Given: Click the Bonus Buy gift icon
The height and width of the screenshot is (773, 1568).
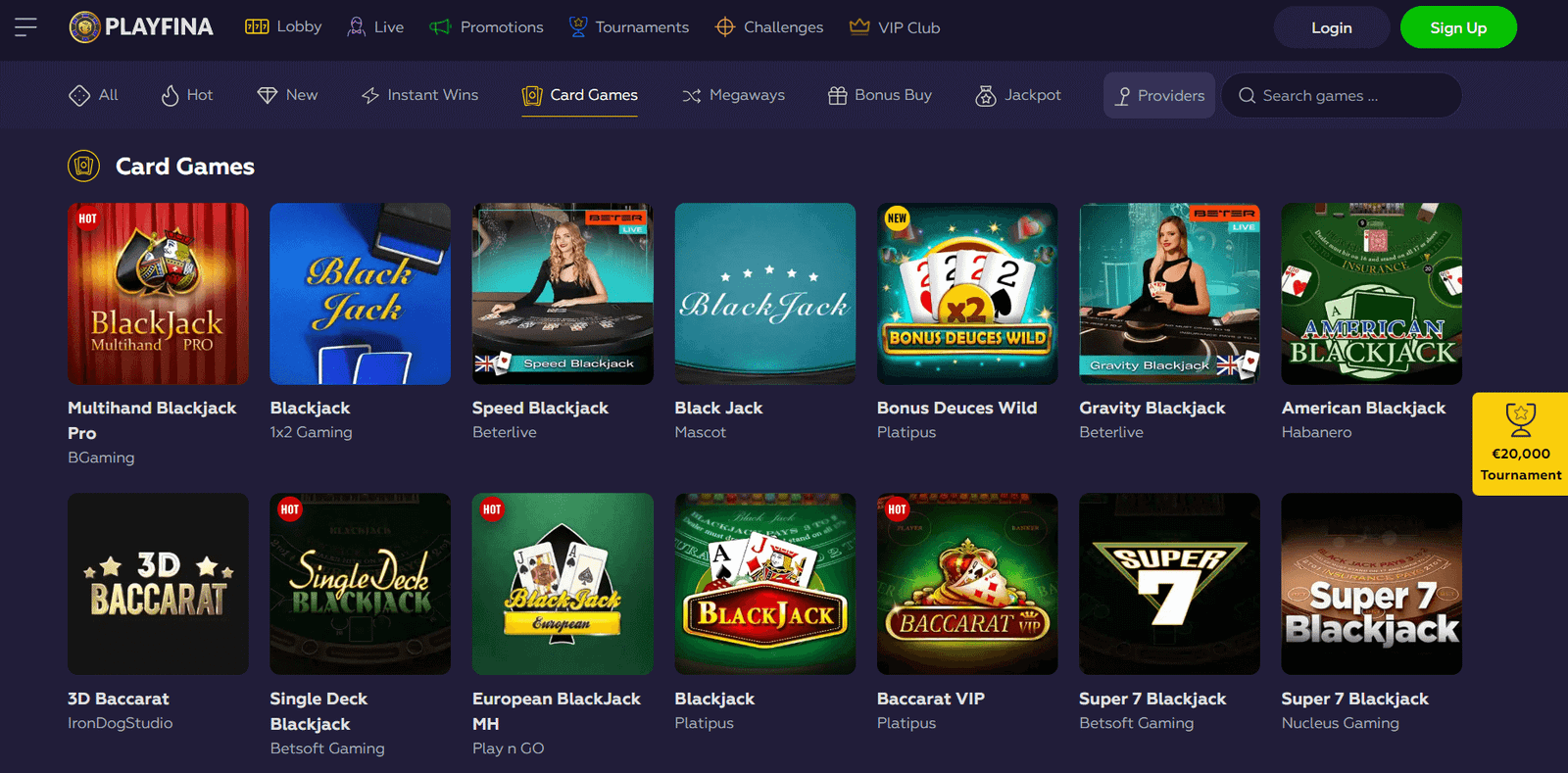Looking at the screenshot, I should point(837,95).
